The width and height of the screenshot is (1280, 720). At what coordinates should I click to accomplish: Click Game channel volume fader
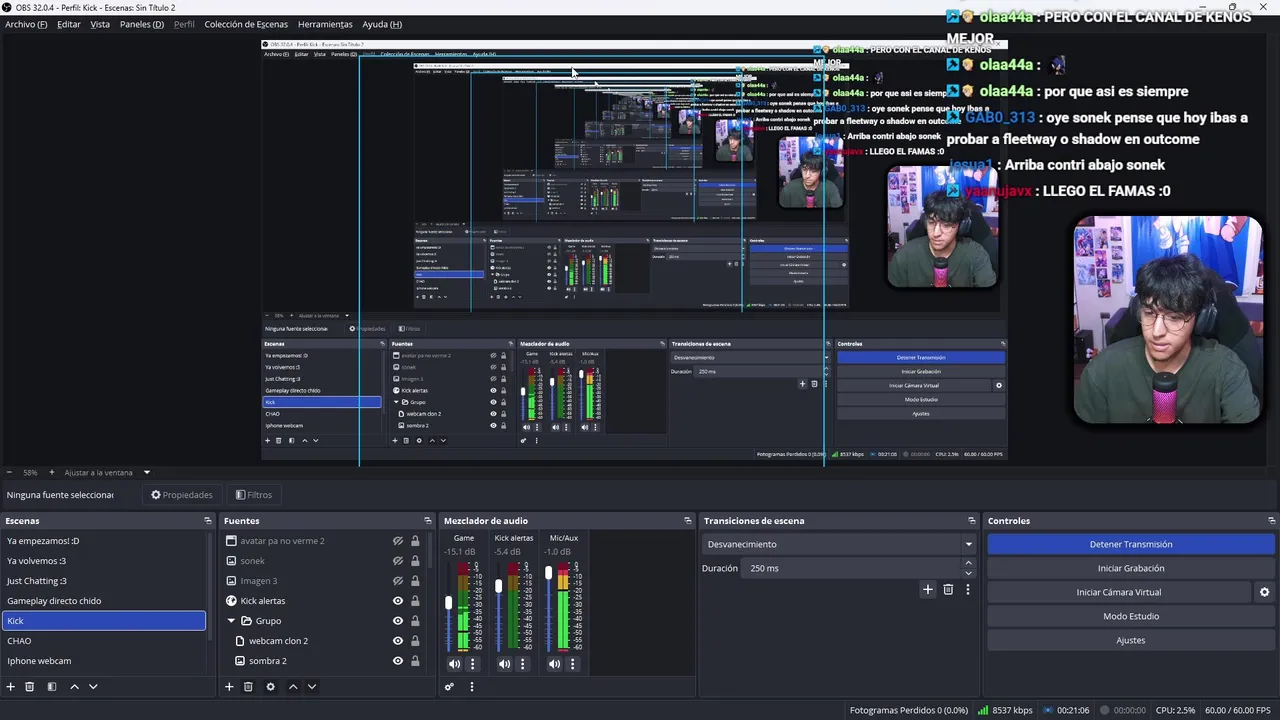click(x=448, y=603)
